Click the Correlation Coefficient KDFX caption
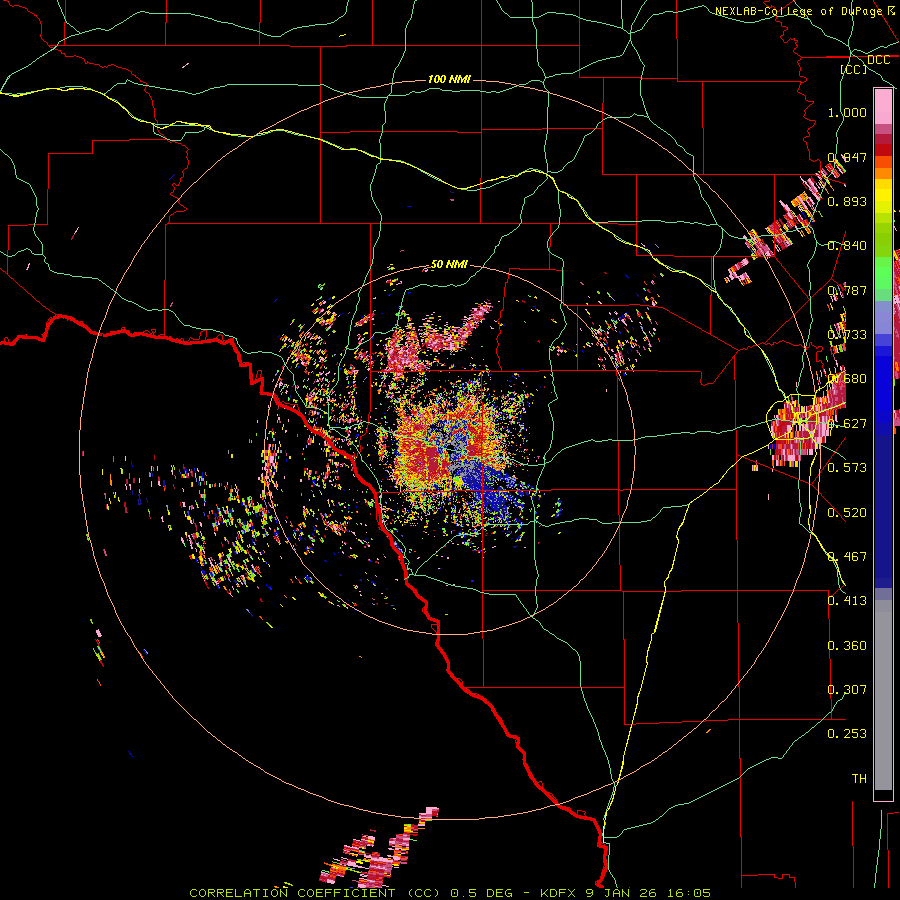 449,893
